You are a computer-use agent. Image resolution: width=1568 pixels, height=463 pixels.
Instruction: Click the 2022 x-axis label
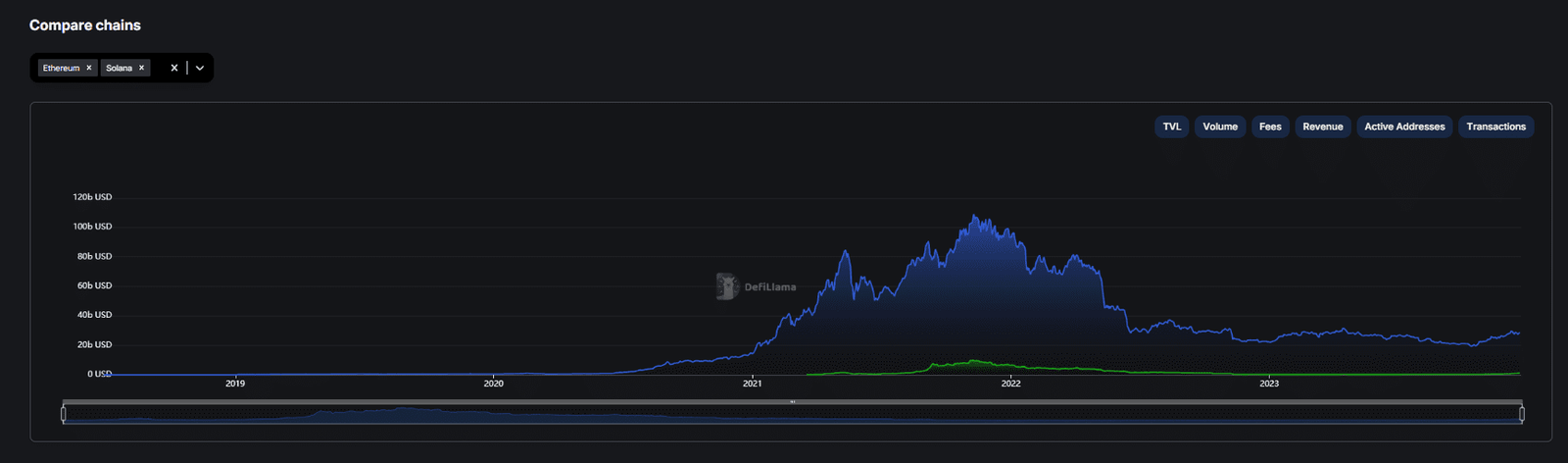(x=1010, y=384)
